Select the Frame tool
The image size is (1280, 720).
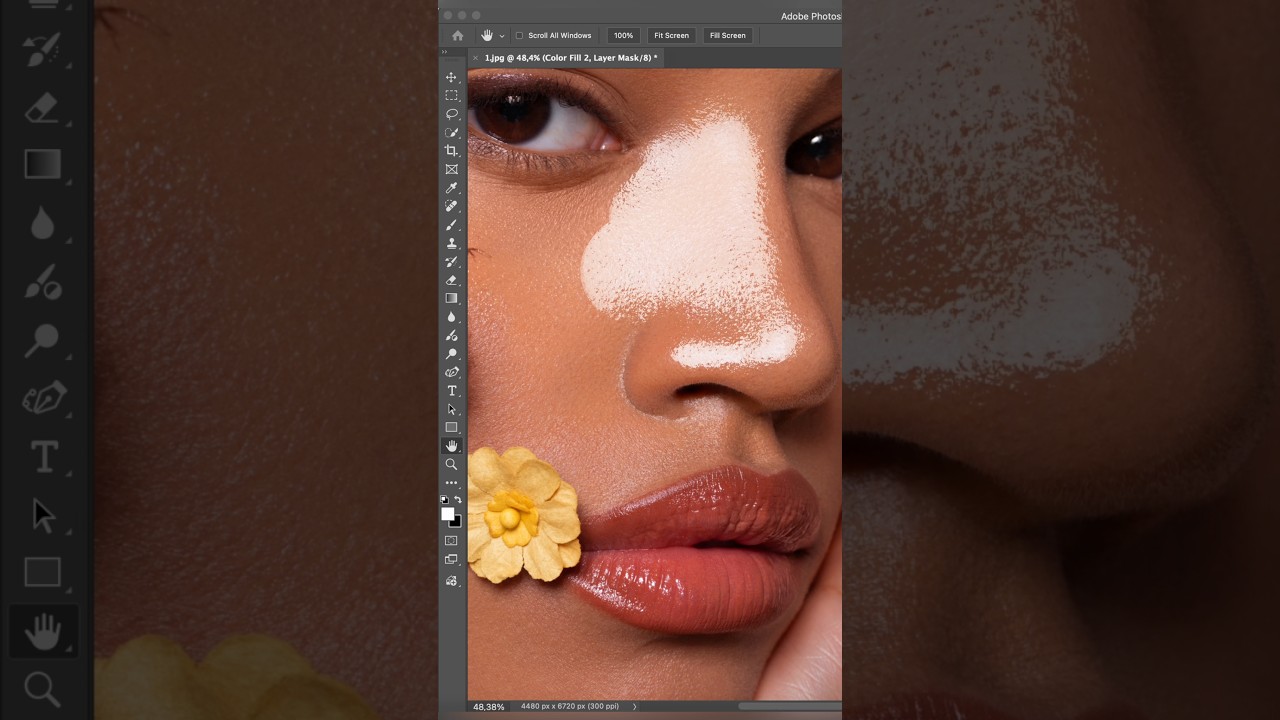451,169
